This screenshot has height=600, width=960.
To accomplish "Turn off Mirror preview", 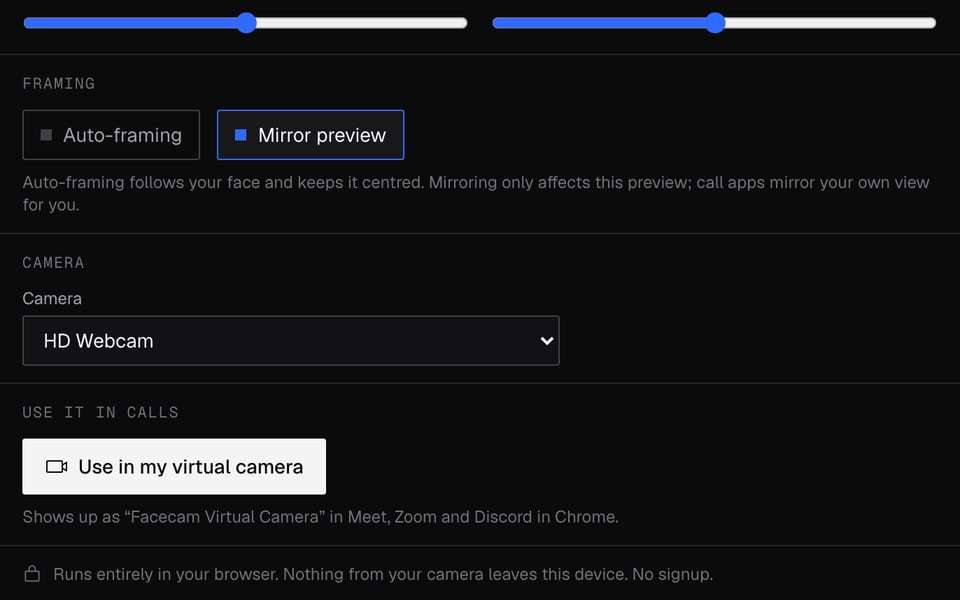I will pos(310,135).
